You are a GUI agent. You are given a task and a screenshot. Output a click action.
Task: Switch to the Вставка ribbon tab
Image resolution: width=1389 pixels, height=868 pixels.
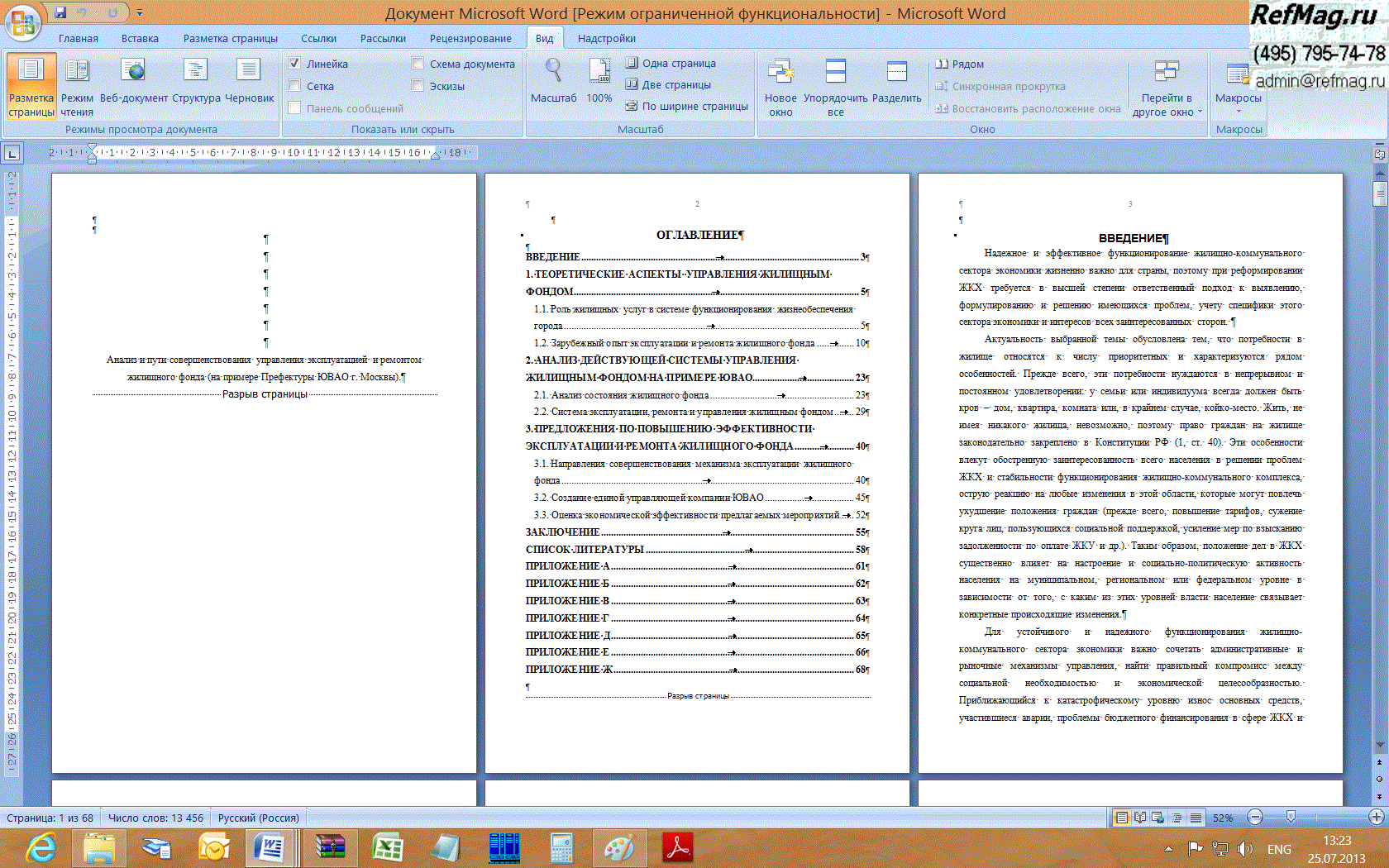coord(140,38)
